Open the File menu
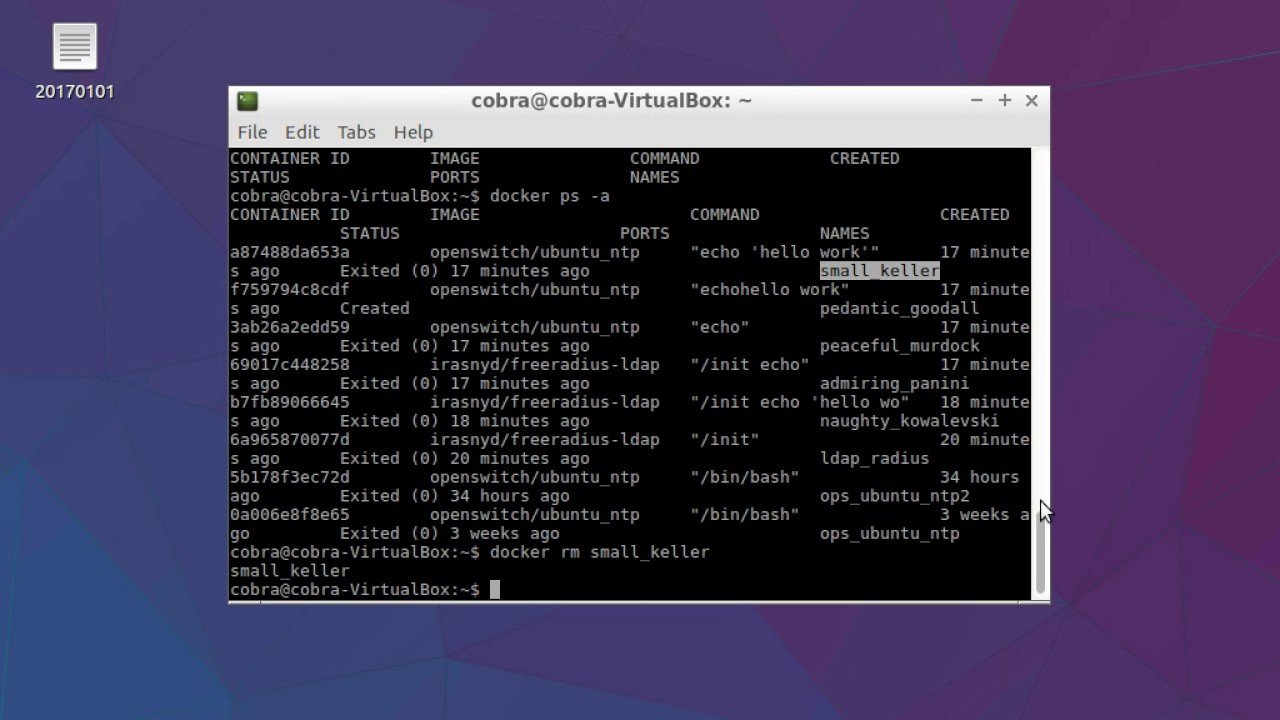1280x720 pixels. (252, 132)
